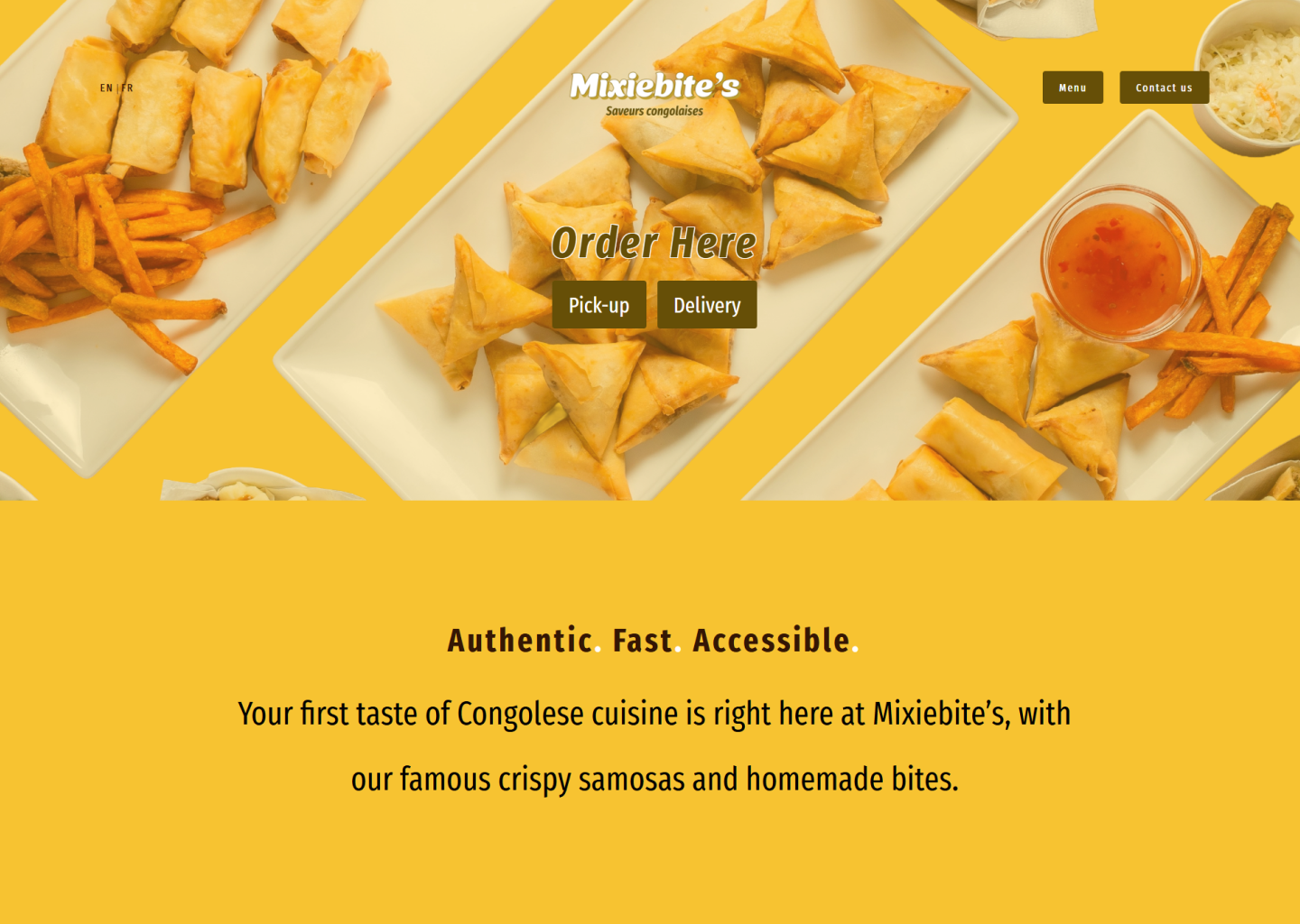The height and width of the screenshot is (924, 1300).
Task: Open the Contact us button
Action: tap(1164, 88)
